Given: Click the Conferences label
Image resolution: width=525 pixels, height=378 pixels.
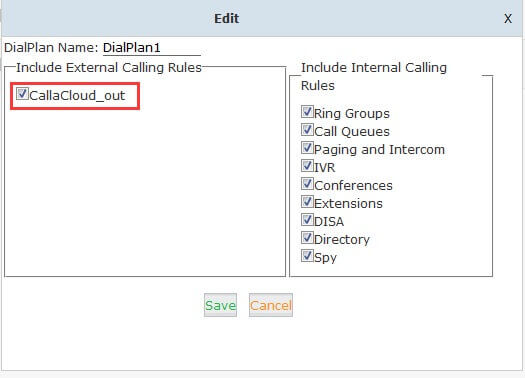Looking at the screenshot, I should 353,185.
